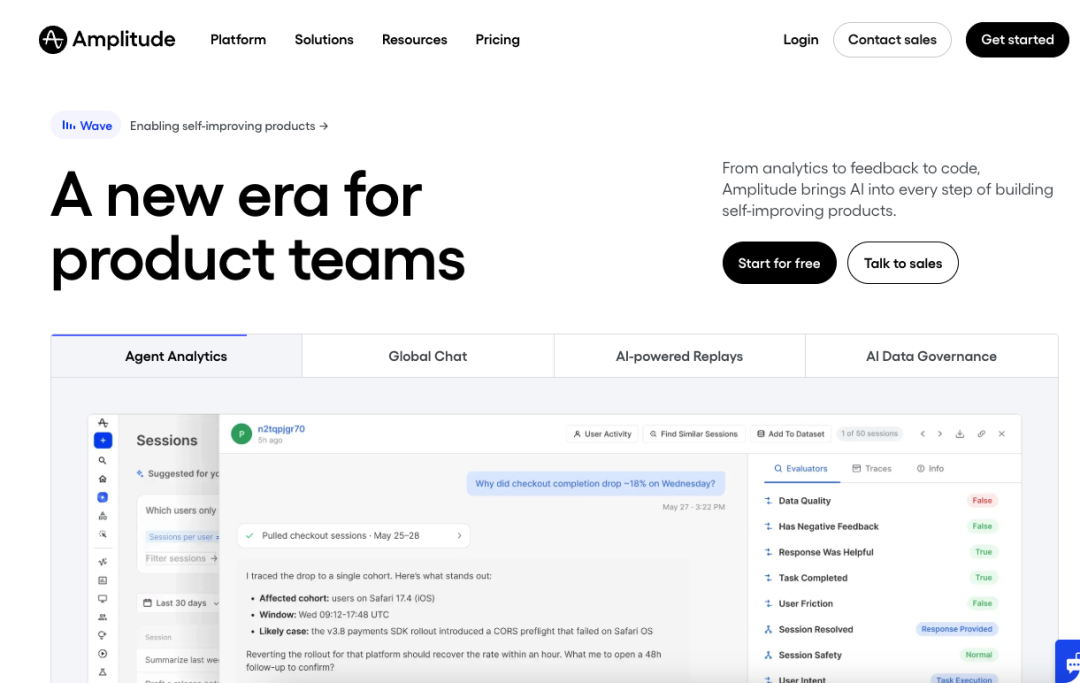Click the Contact sales button
Screen dimensions: 1080x683
tap(892, 40)
